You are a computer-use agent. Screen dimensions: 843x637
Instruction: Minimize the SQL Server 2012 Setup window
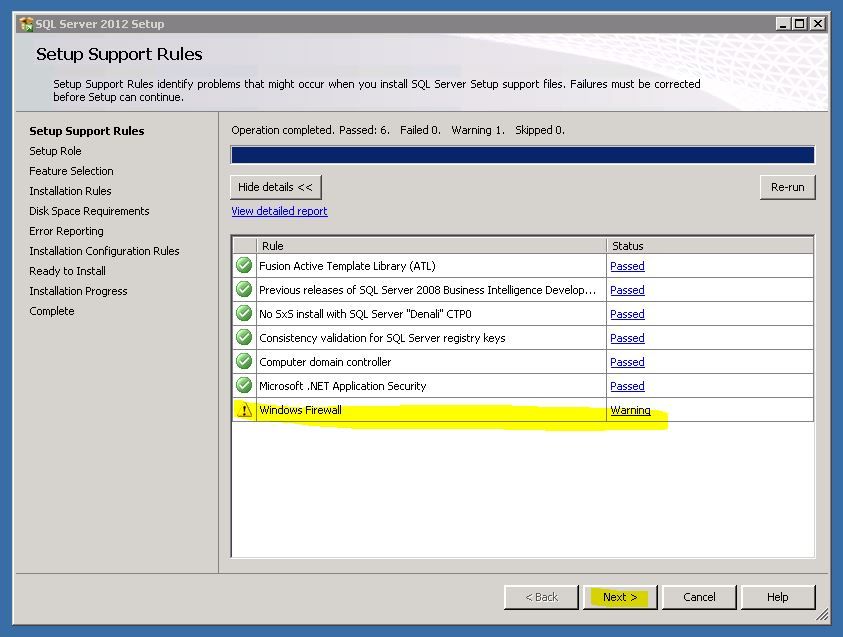click(783, 24)
